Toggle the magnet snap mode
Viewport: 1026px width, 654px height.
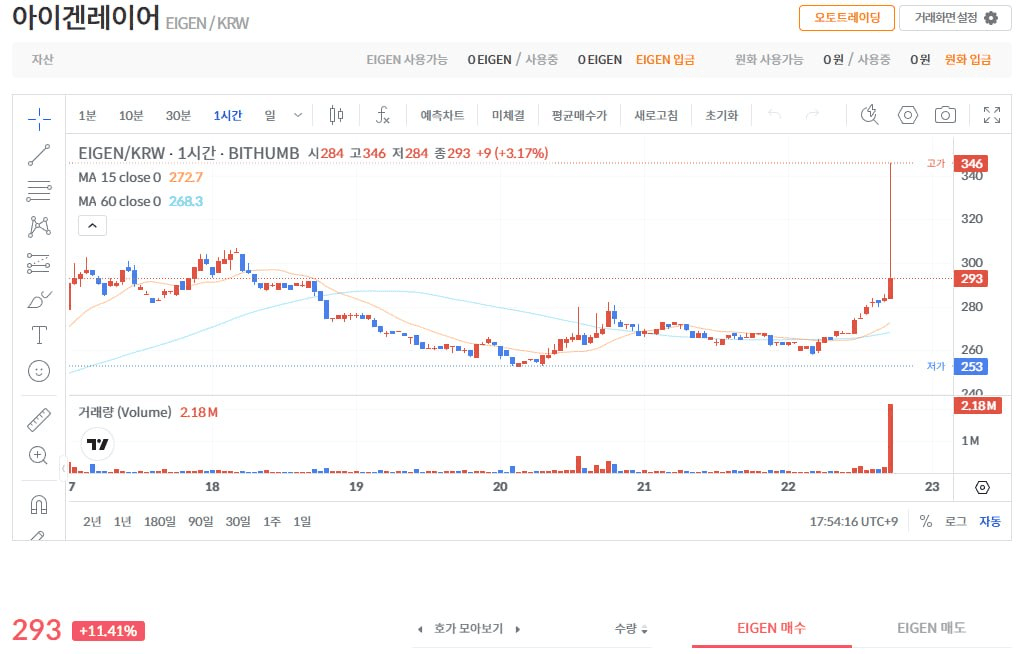(x=39, y=504)
